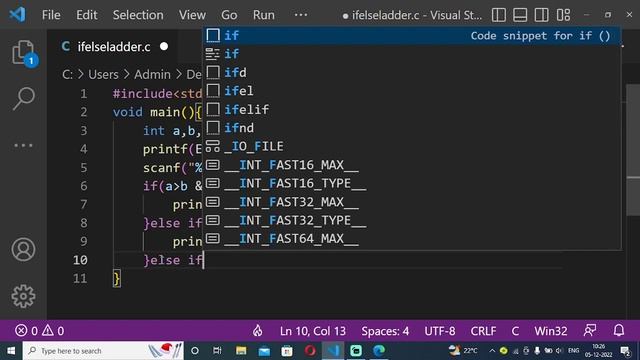Screen dimensions: 640x360
Task: Open Task View icon on taskbar
Action: [217, 351]
